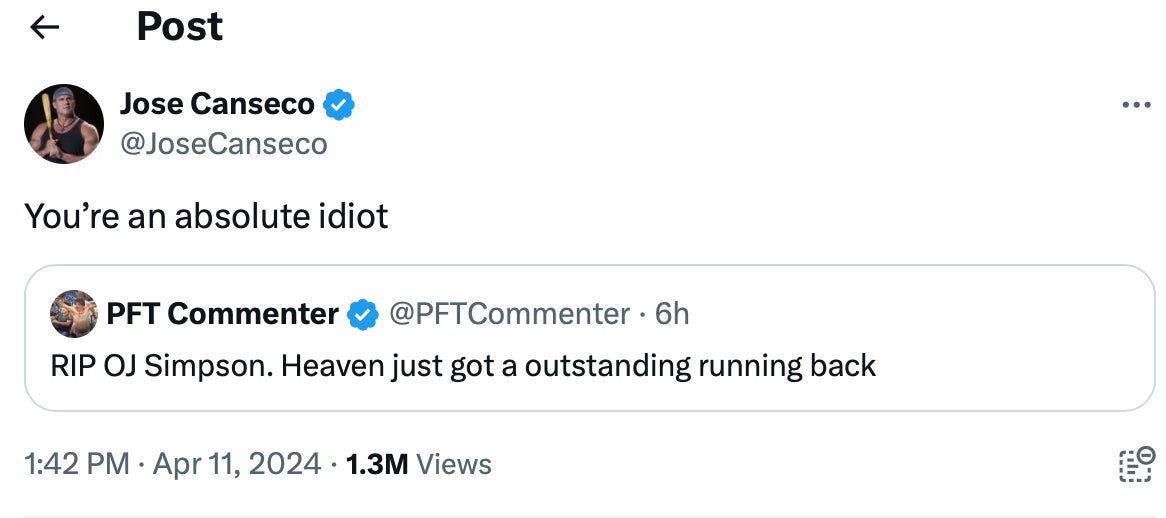The height and width of the screenshot is (518, 1166).
Task: Click the word Views beside the count
Action: [453, 464]
